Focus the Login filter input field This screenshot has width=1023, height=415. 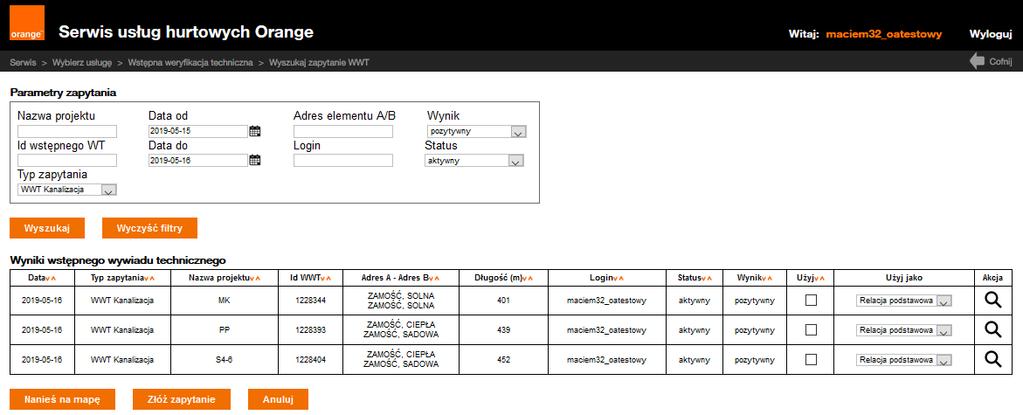[x=343, y=160]
